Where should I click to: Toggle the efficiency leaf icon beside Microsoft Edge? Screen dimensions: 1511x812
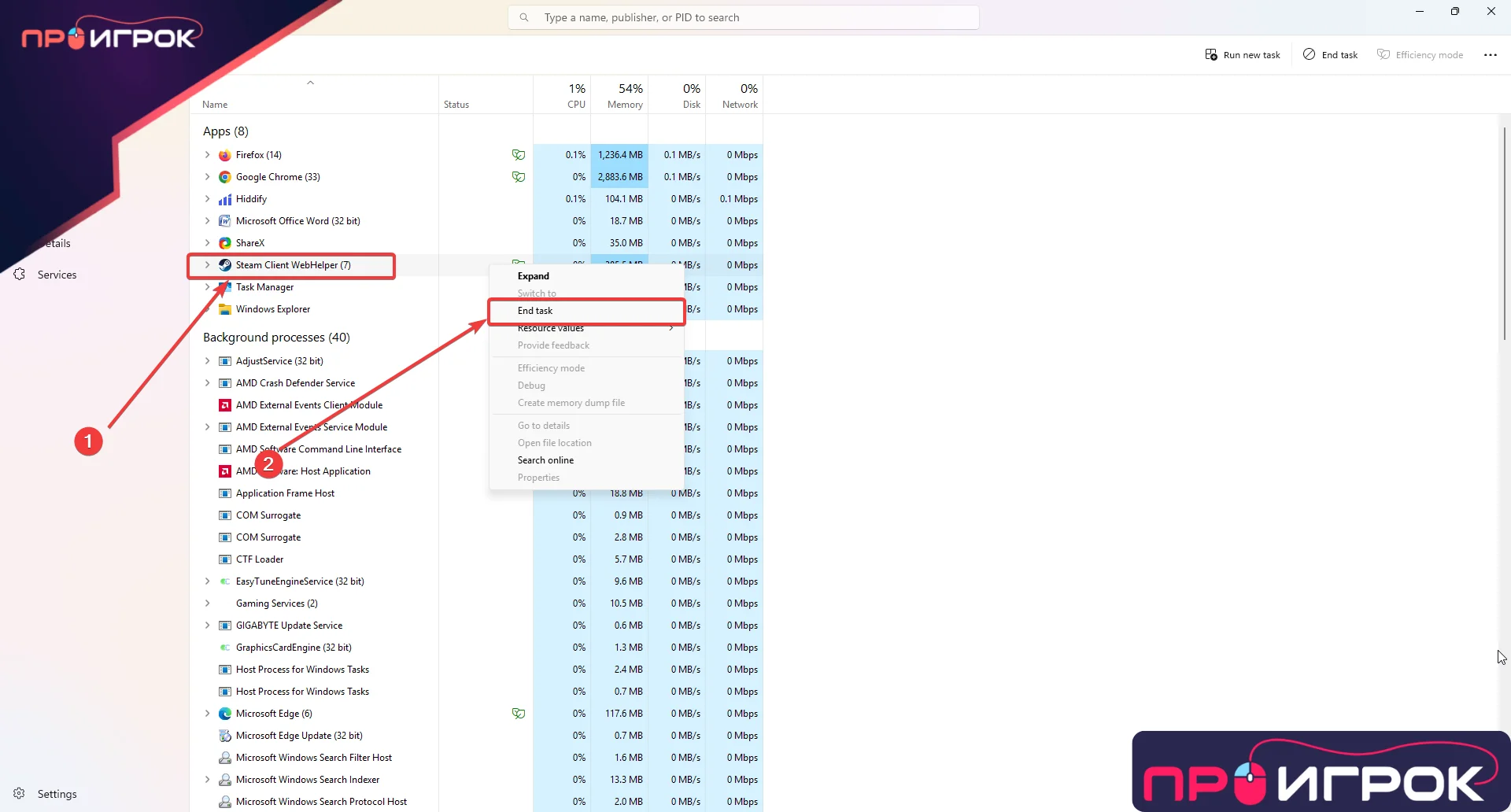[x=519, y=714]
